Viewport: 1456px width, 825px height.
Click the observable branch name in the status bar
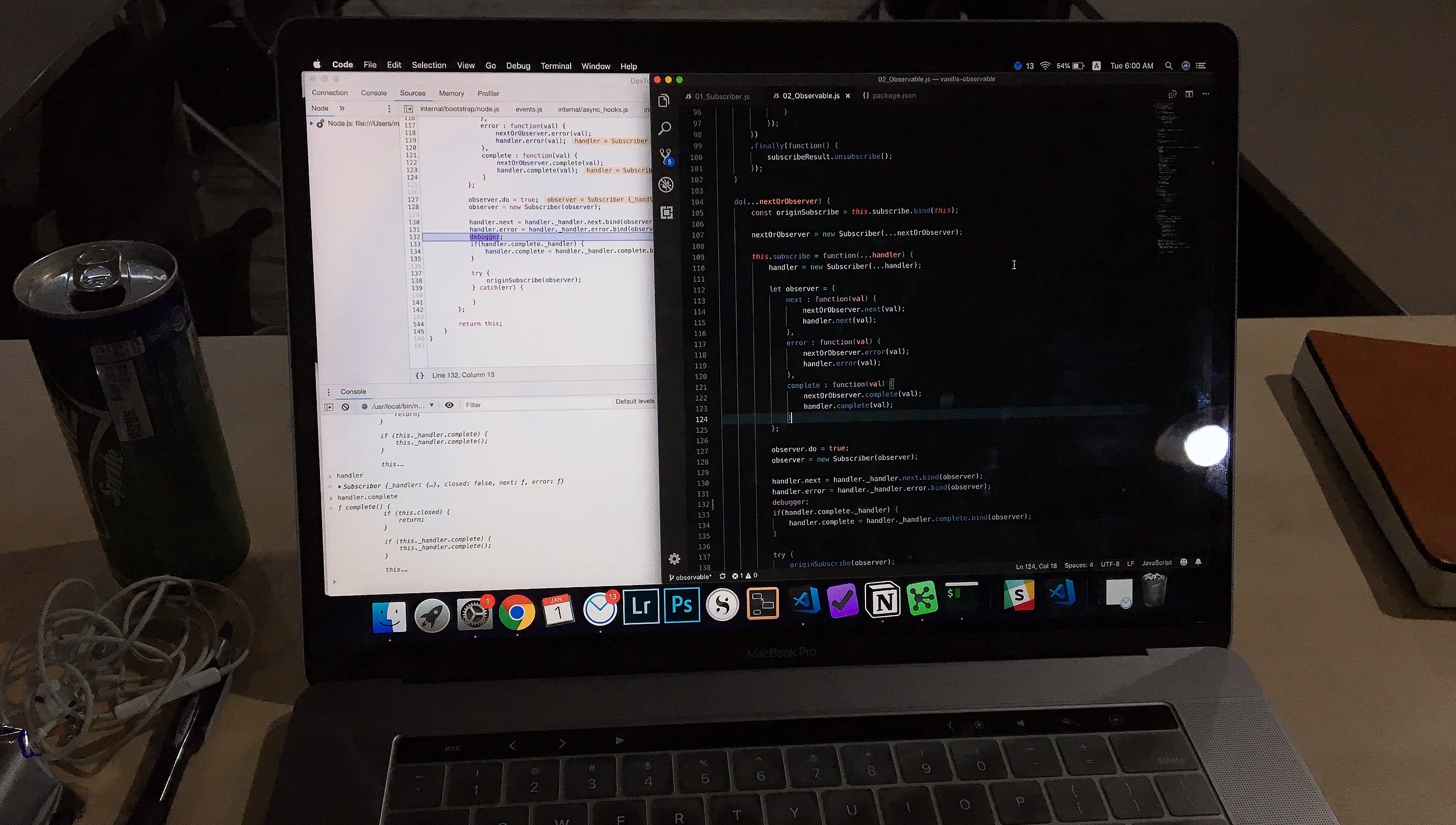click(x=692, y=577)
